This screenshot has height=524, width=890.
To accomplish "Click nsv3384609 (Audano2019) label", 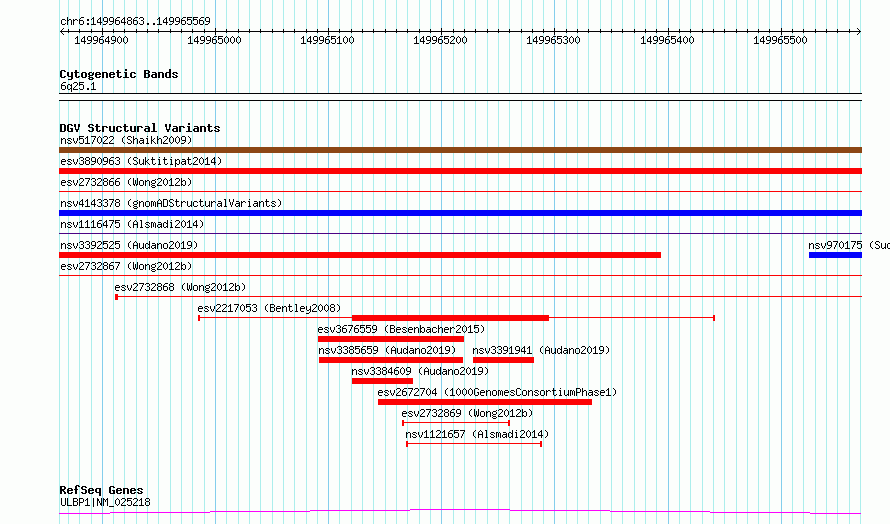I will click(420, 371).
